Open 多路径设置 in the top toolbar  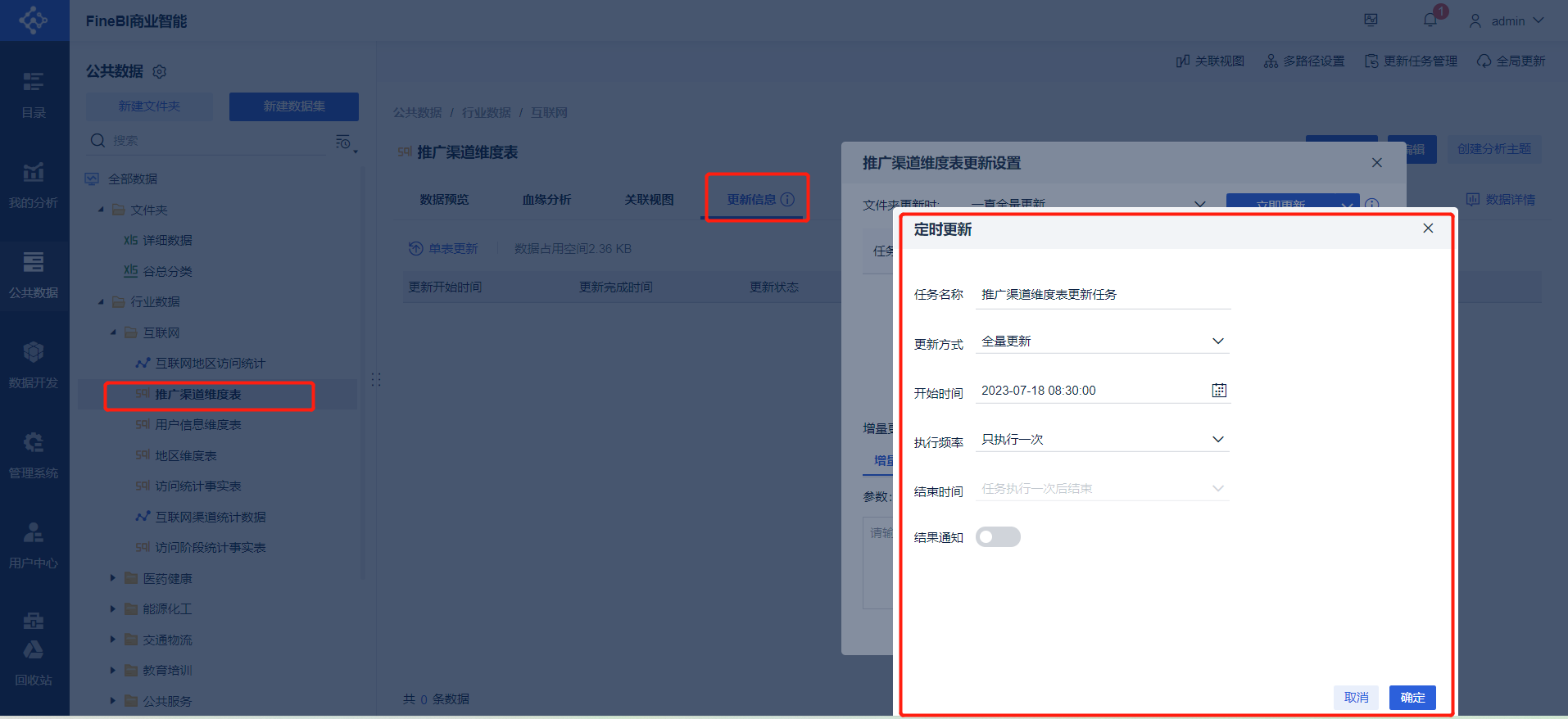(1304, 61)
